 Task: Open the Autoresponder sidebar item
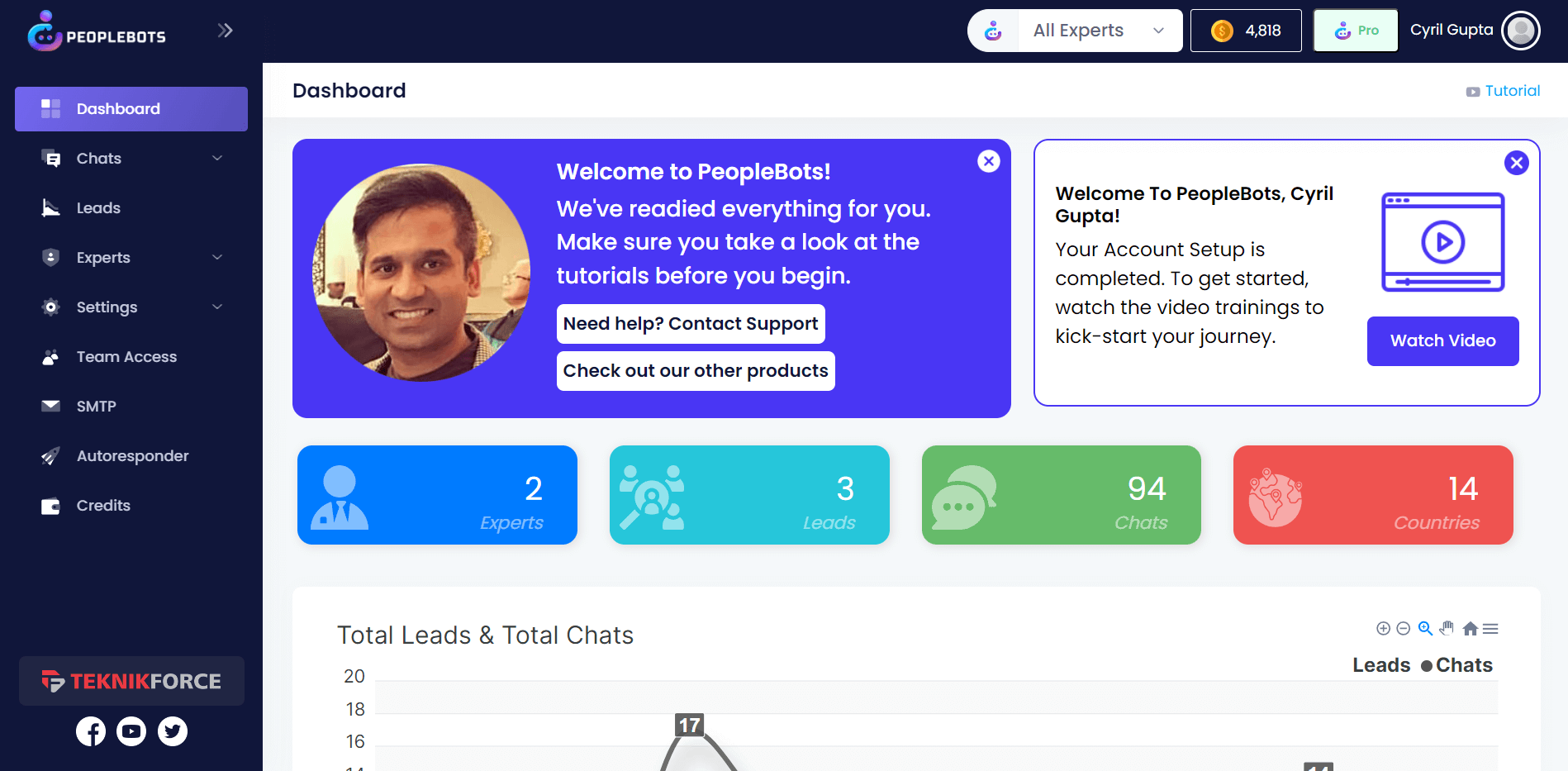(132, 456)
